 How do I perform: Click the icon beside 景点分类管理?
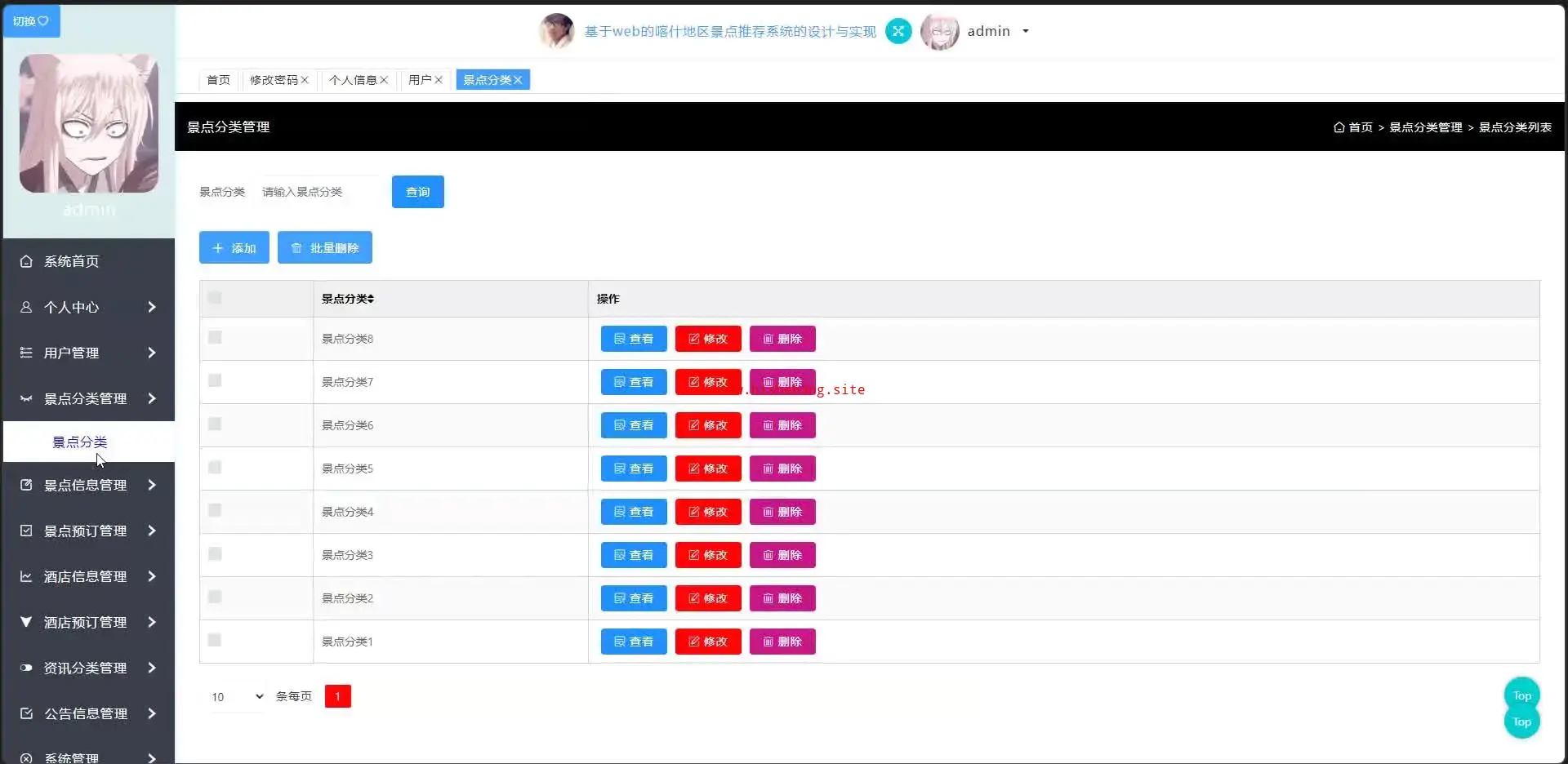point(26,398)
